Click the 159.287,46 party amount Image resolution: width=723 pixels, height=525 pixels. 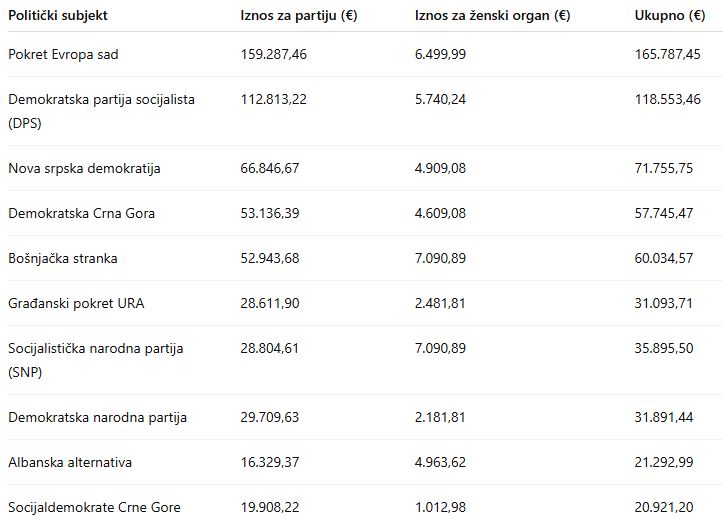(273, 54)
